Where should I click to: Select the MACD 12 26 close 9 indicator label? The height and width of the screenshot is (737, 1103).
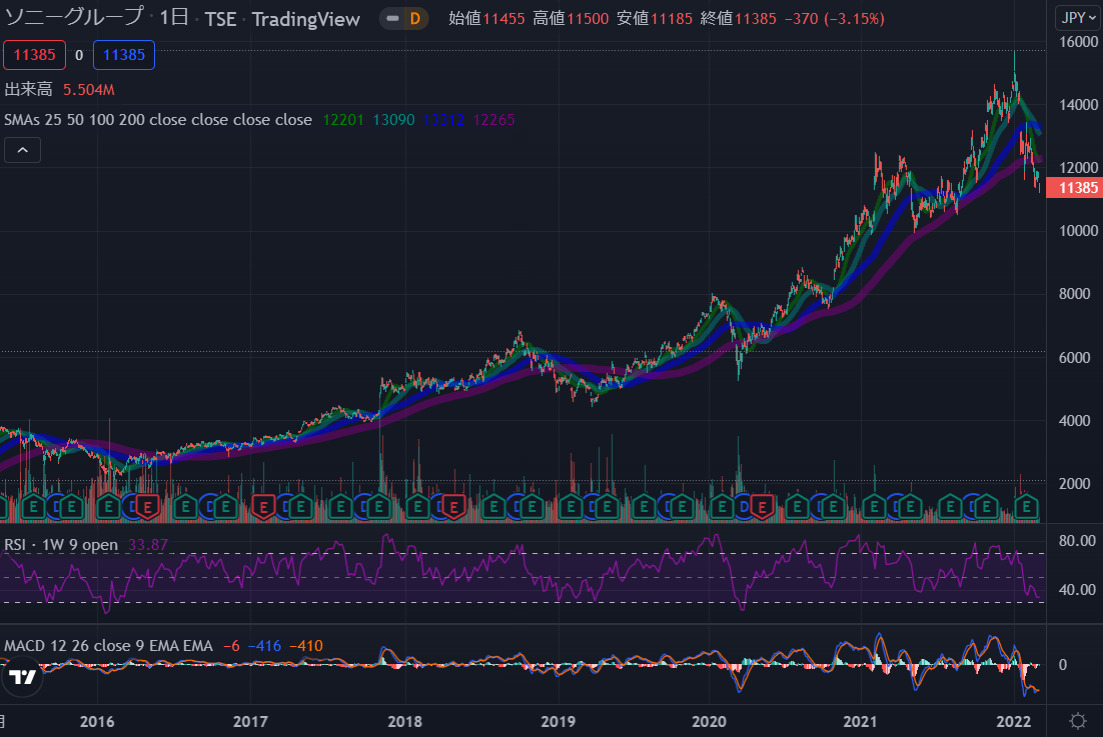point(108,646)
